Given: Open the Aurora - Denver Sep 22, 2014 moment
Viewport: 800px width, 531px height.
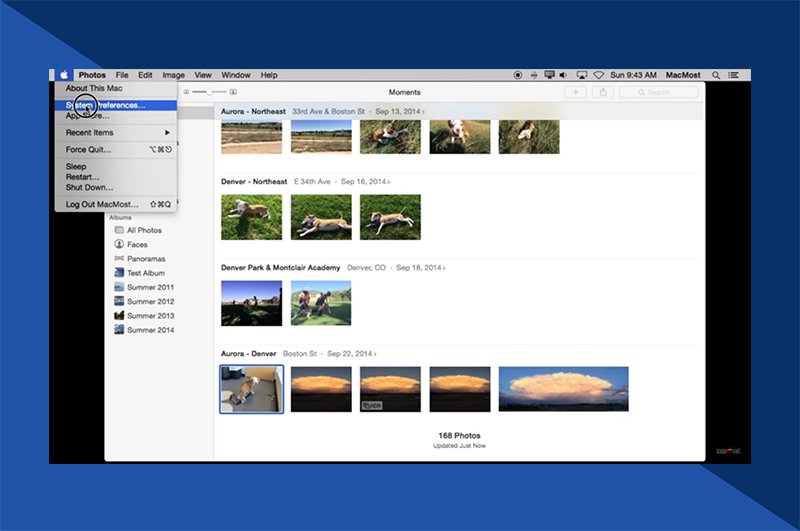Looking at the screenshot, I should click(298, 353).
